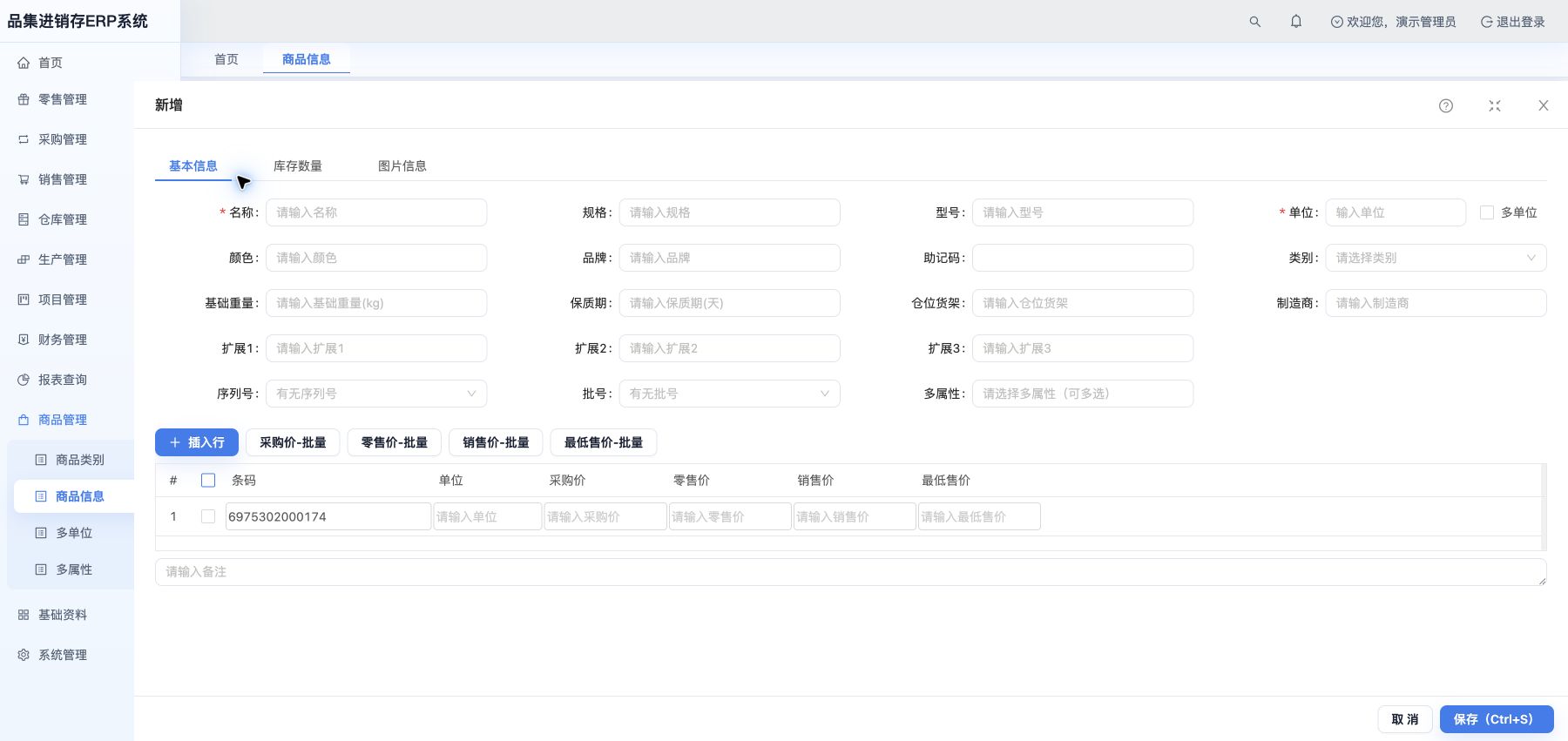Image resolution: width=1568 pixels, height=741 pixels.
Task: Focus the 基础重量 input field
Action: (376, 303)
